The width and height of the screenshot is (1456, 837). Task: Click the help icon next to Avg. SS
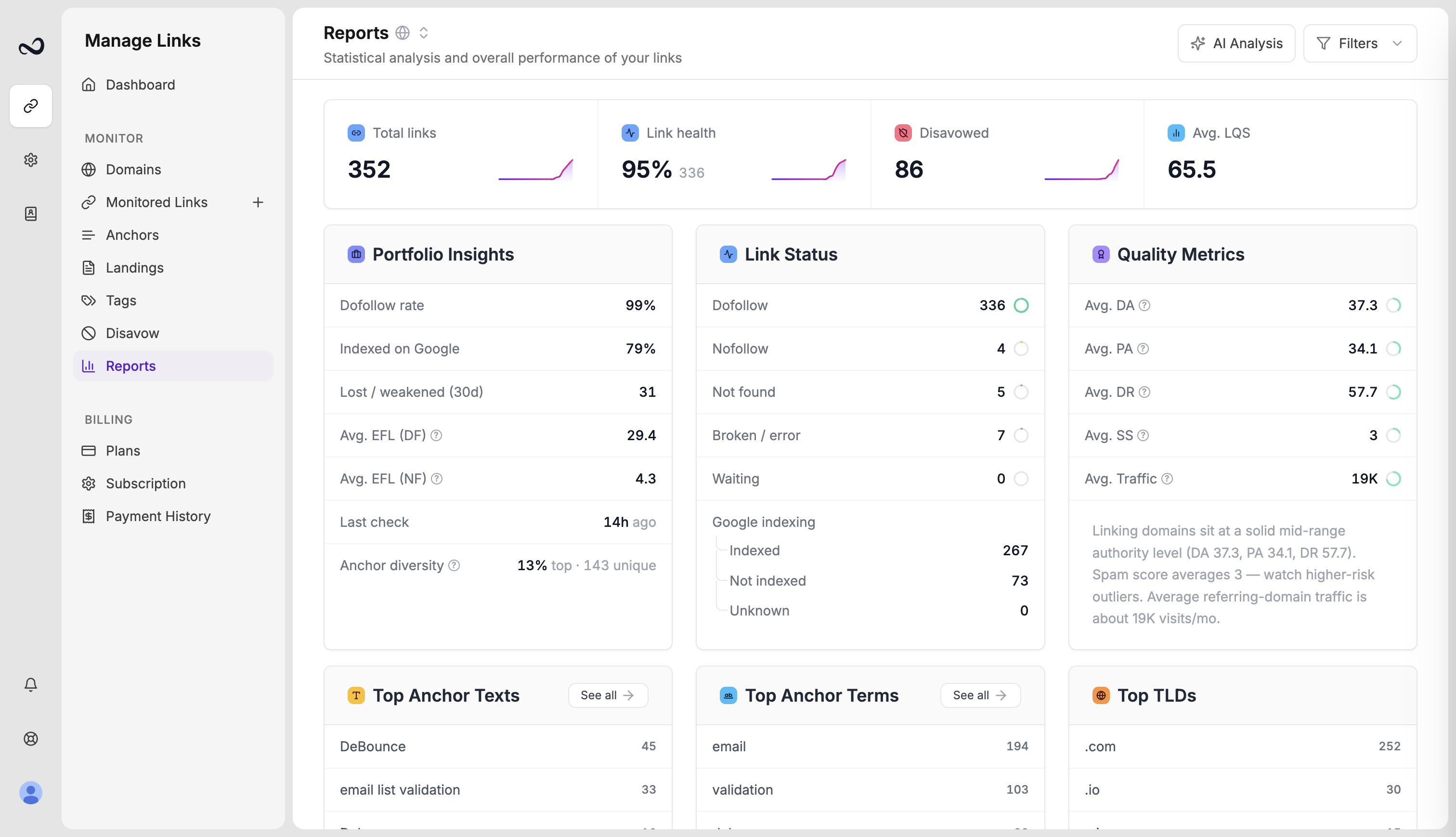click(1144, 435)
